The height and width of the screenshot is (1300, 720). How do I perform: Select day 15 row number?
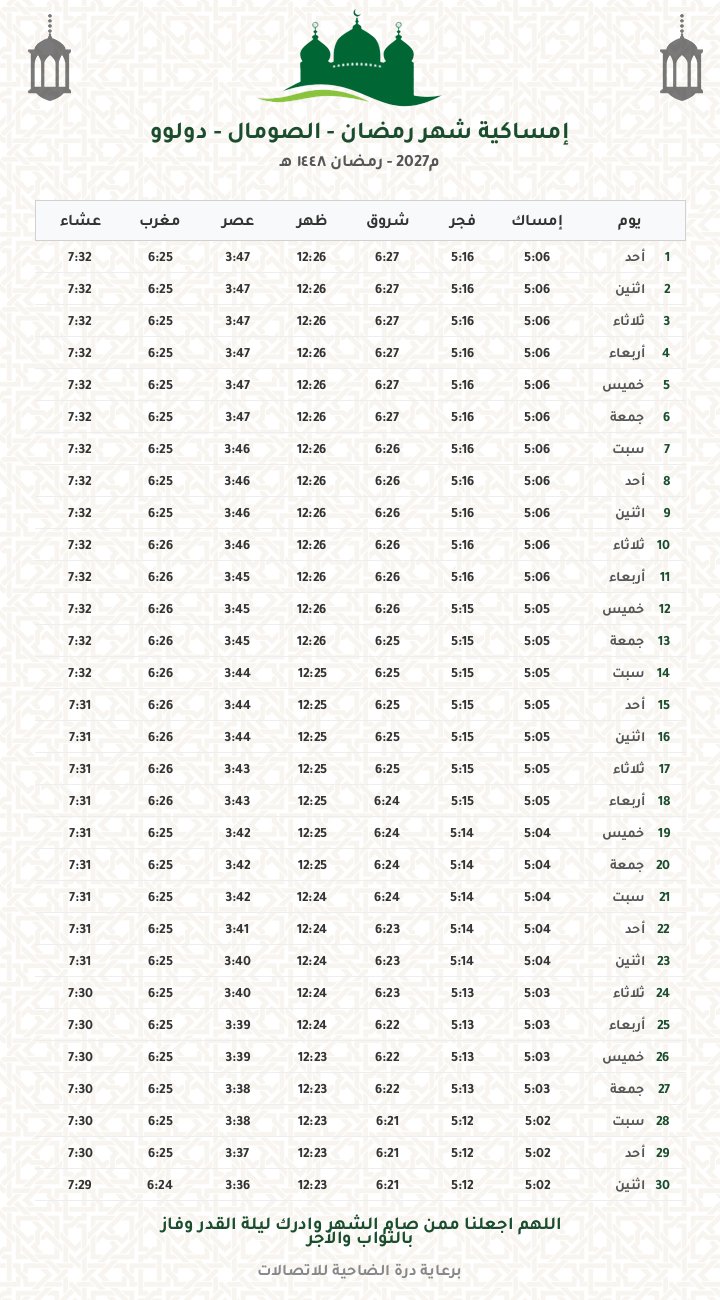coord(664,705)
